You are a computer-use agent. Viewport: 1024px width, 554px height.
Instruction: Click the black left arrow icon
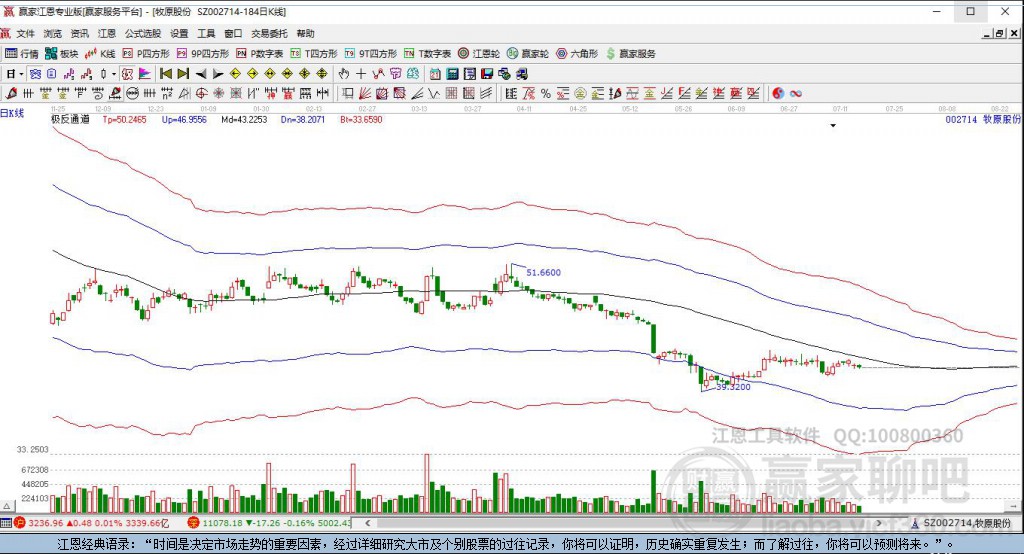click(x=200, y=74)
